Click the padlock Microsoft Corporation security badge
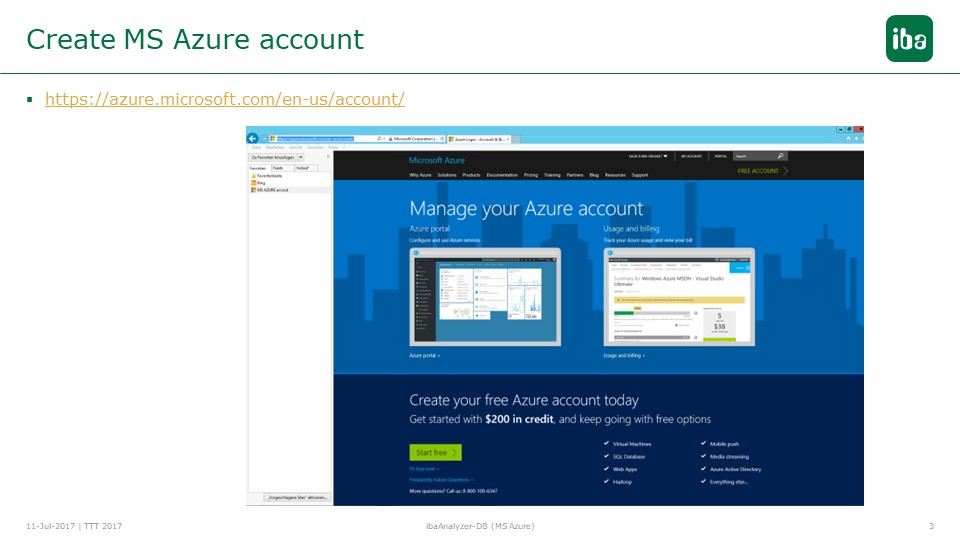This screenshot has width=960, height=540. (x=414, y=139)
